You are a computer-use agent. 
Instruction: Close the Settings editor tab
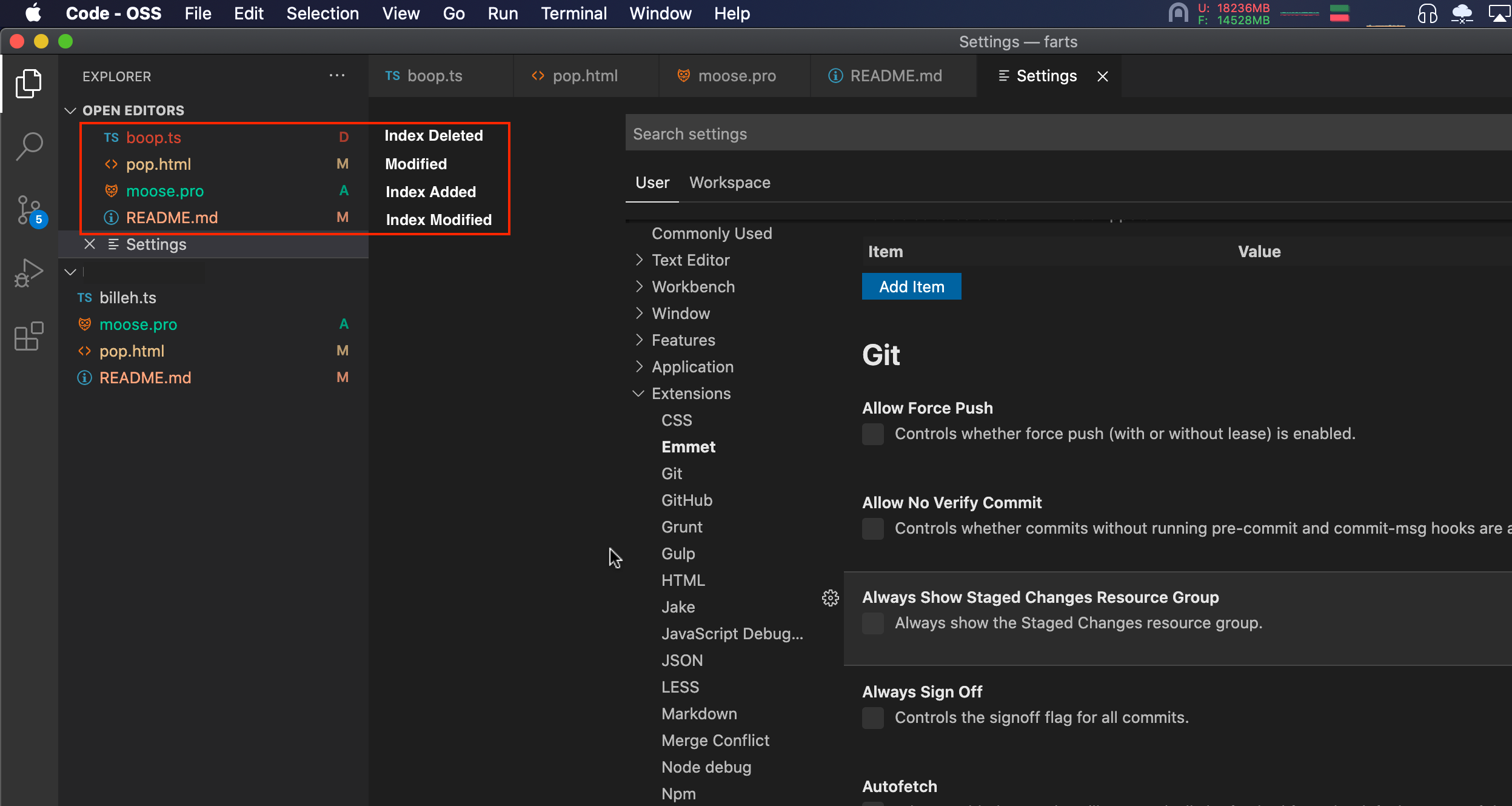(x=1103, y=76)
